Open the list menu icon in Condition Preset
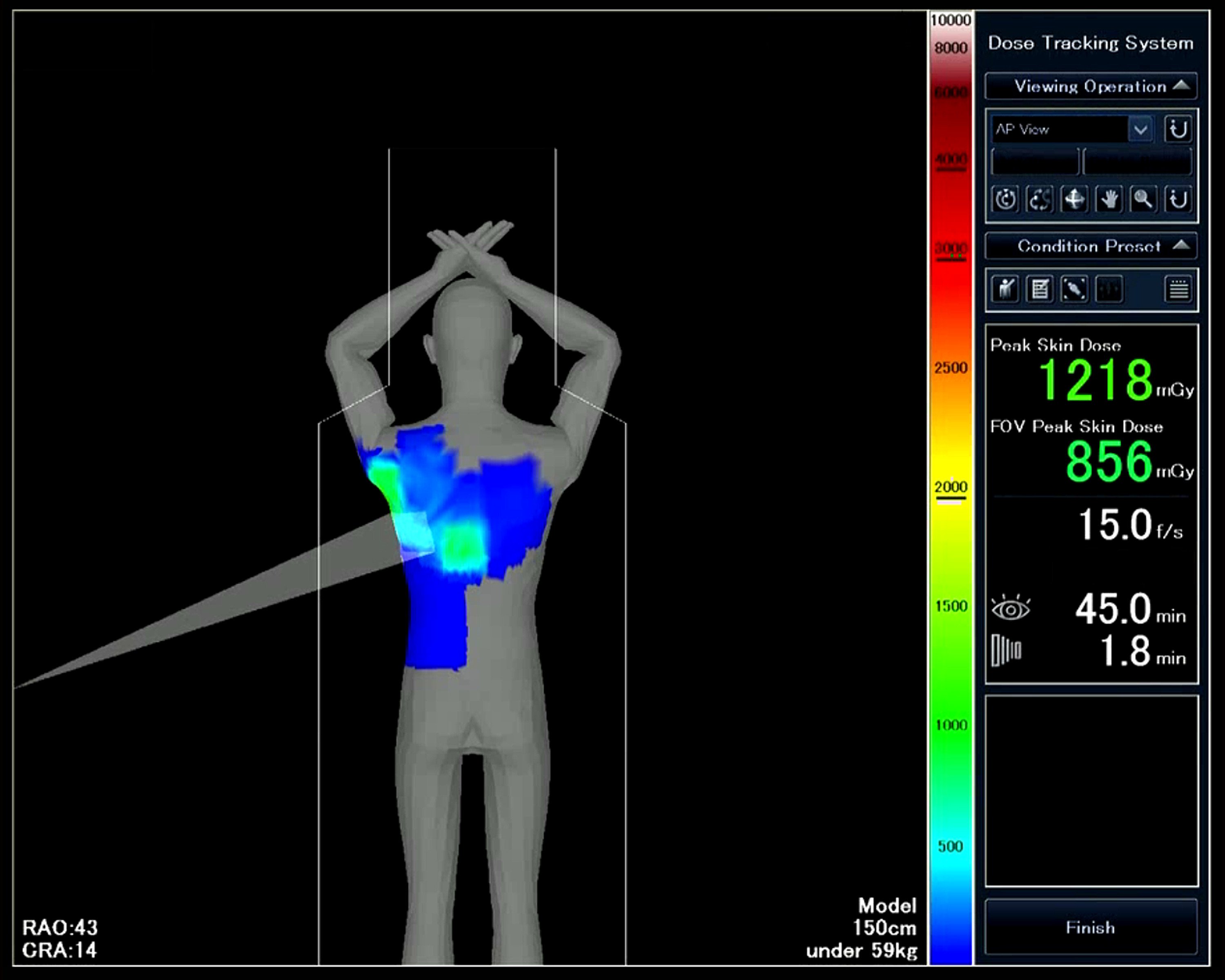The height and width of the screenshot is (980, 1225). 1178,289
